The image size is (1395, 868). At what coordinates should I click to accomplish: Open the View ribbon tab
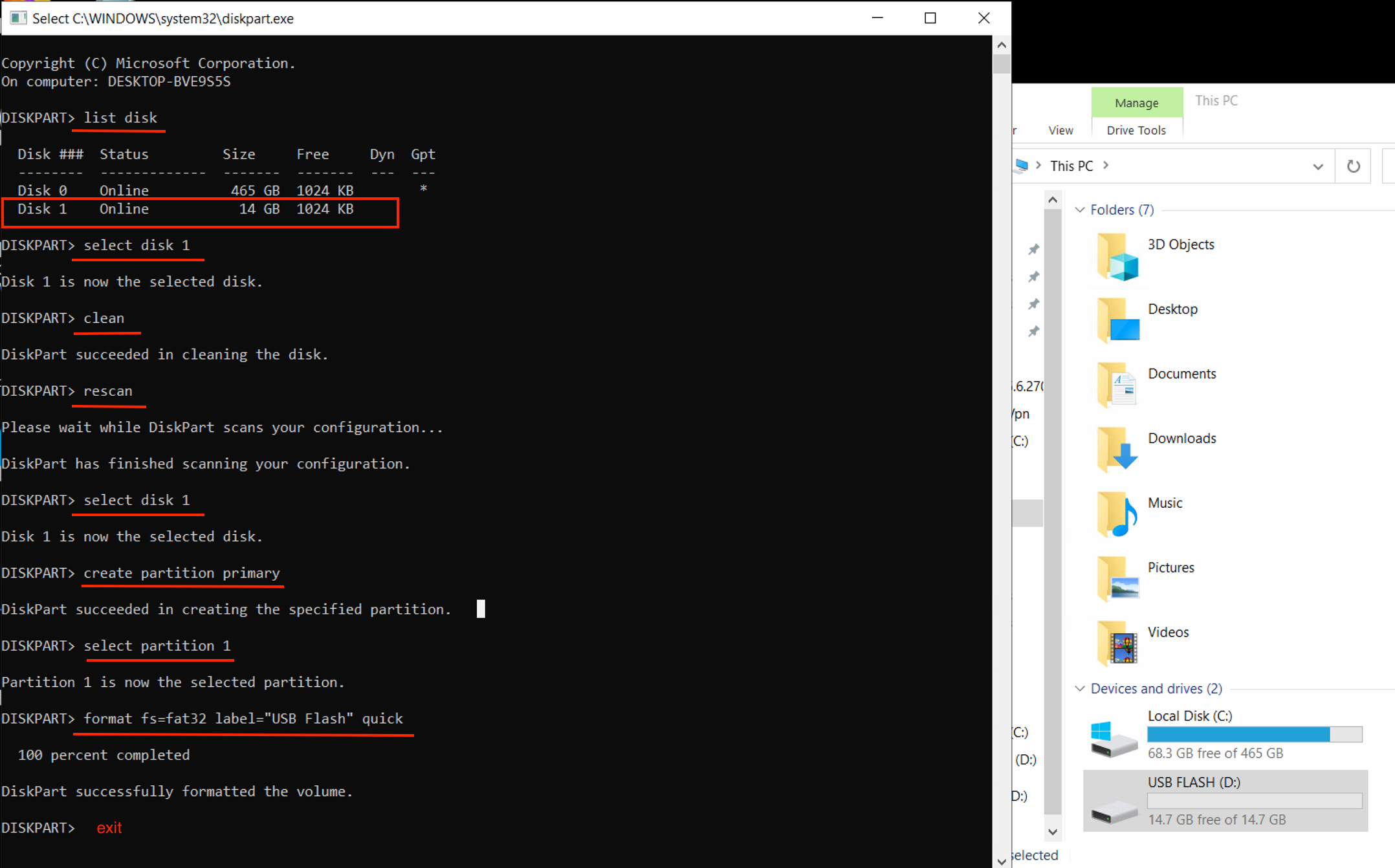pyautogui.click(x=1060, y=130)
